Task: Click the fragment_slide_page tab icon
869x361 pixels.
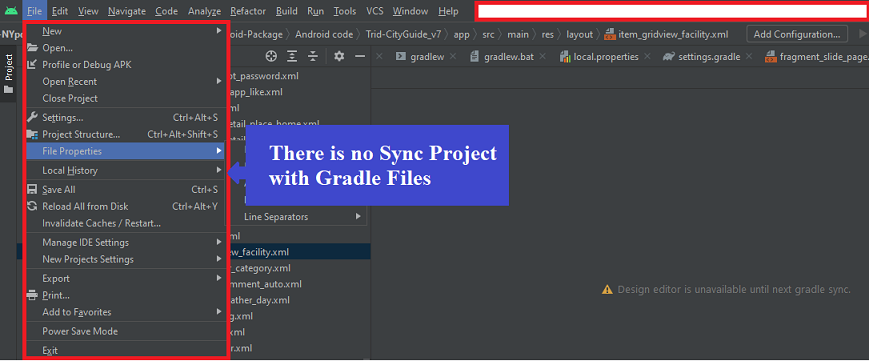Action: tap(770, 57)
